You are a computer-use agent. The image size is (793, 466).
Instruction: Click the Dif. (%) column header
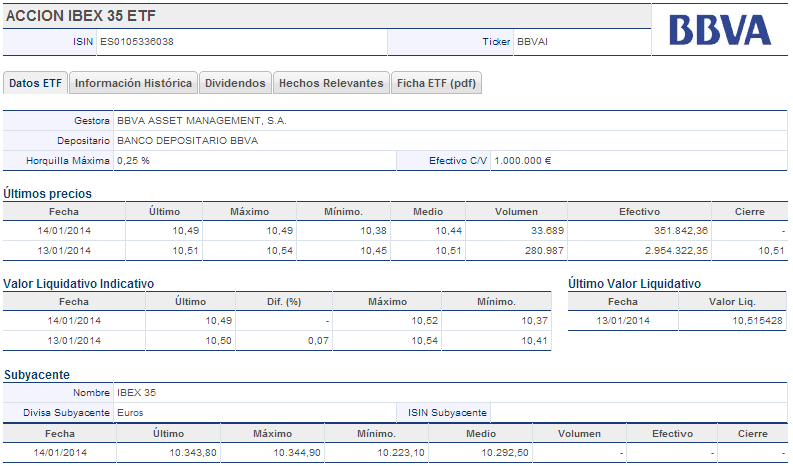pos(284,302)
